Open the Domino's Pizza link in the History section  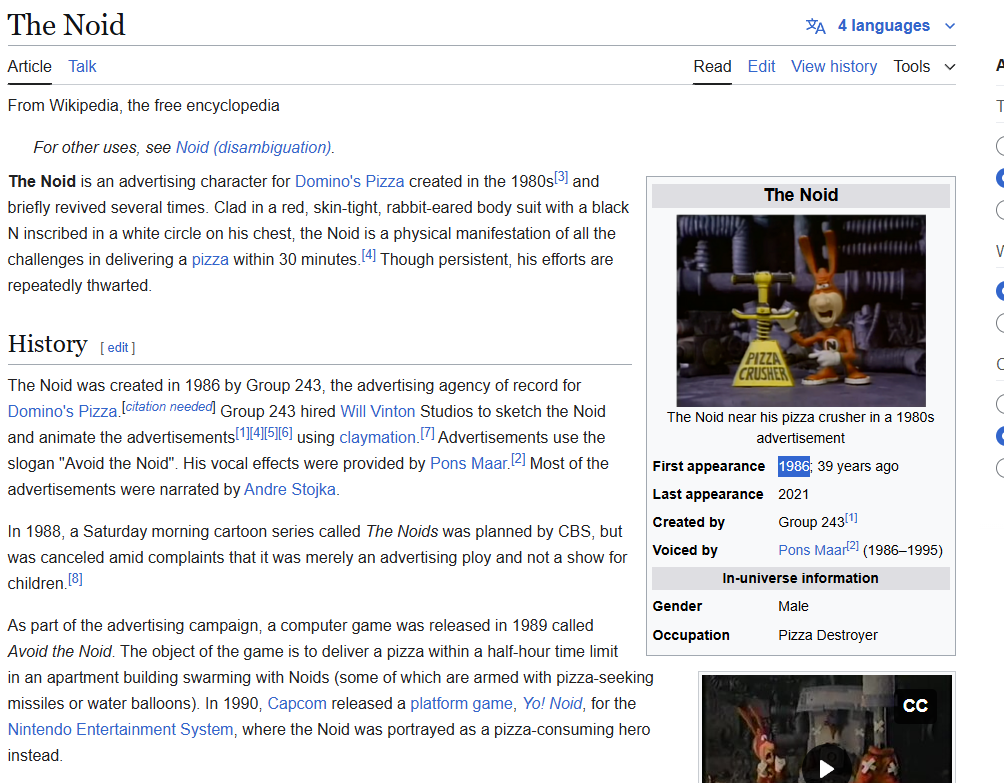coord(62,412)
